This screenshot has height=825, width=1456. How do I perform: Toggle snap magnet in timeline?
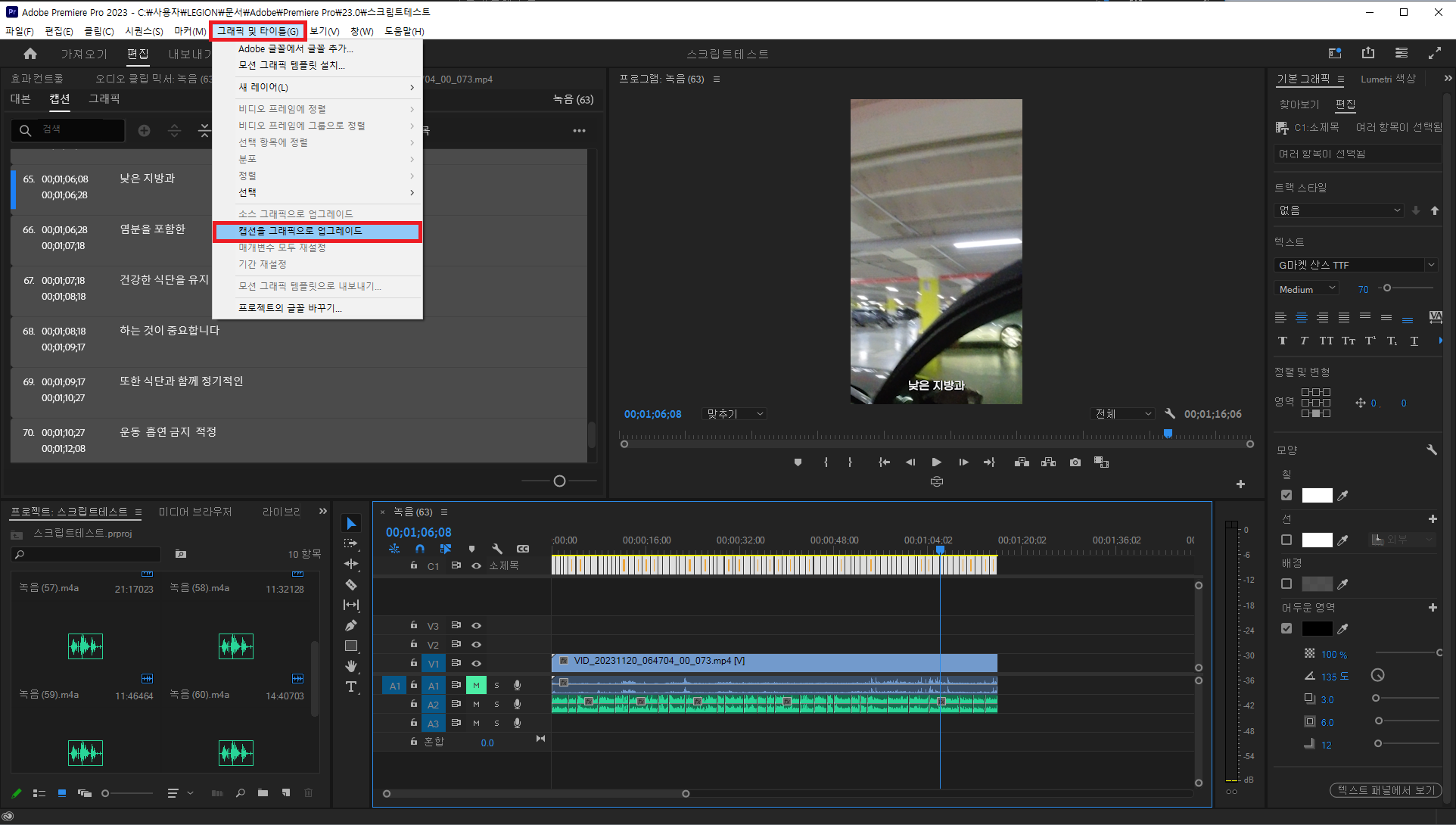tap(420, 549)
